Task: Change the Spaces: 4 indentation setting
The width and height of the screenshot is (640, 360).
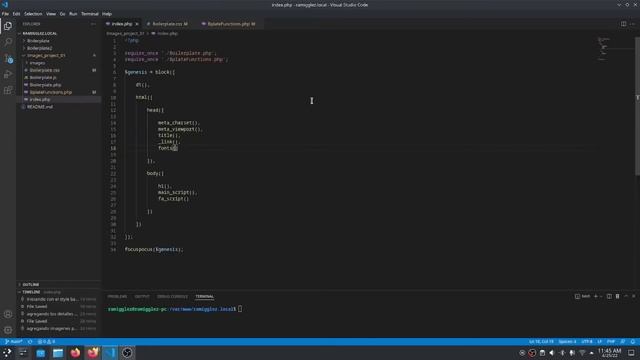Action: click(567, 342)
